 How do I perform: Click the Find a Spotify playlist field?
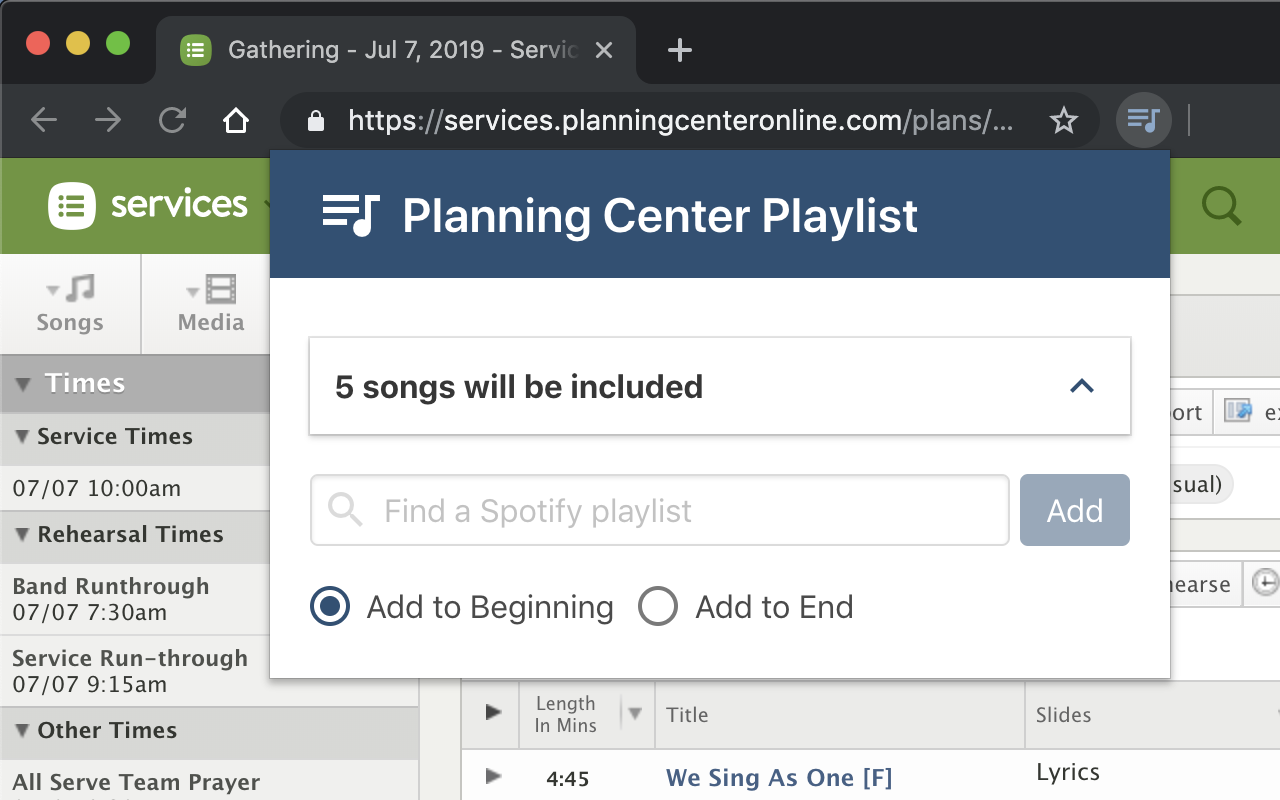pyautogui.click(x=660, y=510)
